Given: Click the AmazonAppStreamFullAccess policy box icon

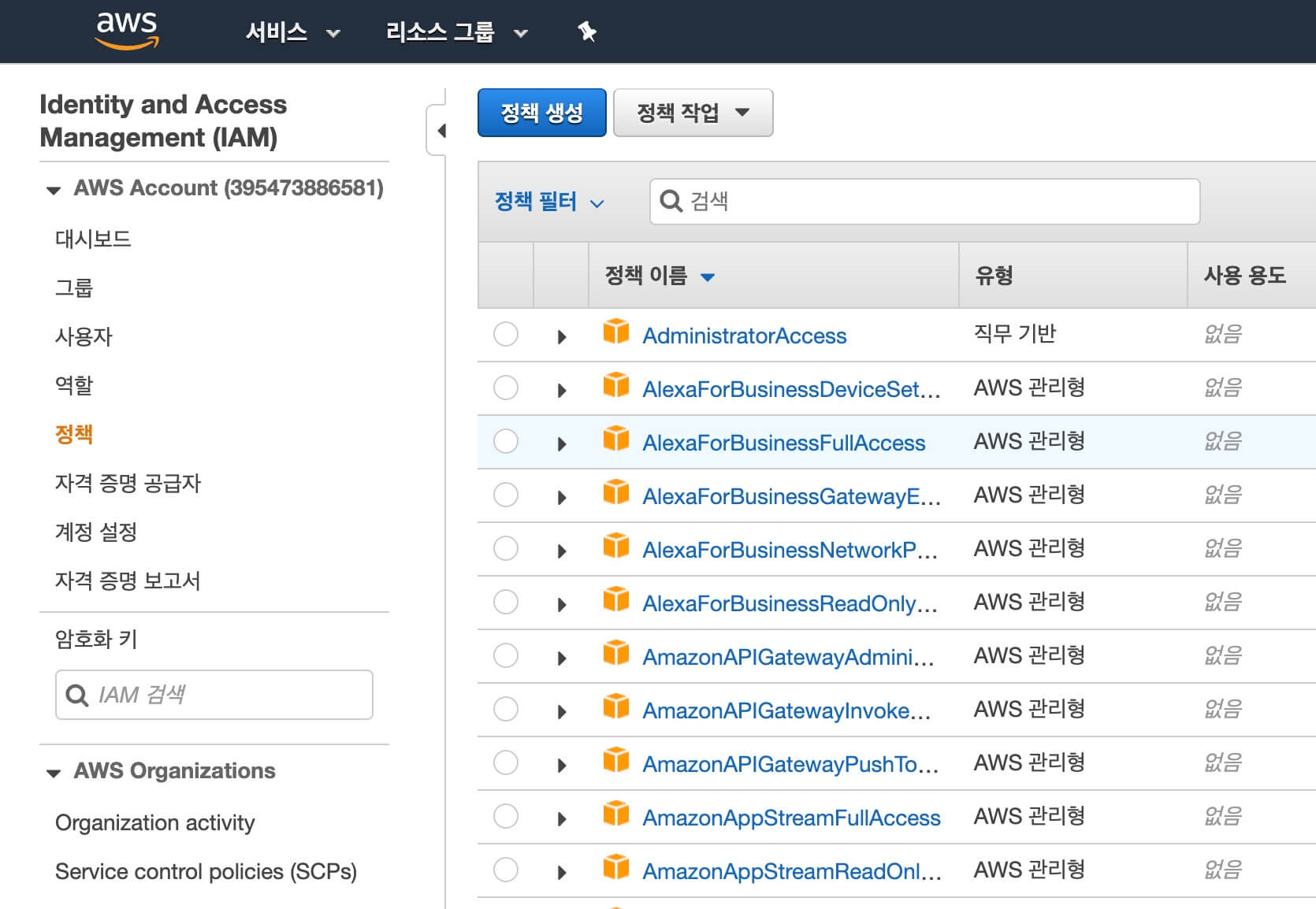Looking at the screenshot, I should [616, 814].
